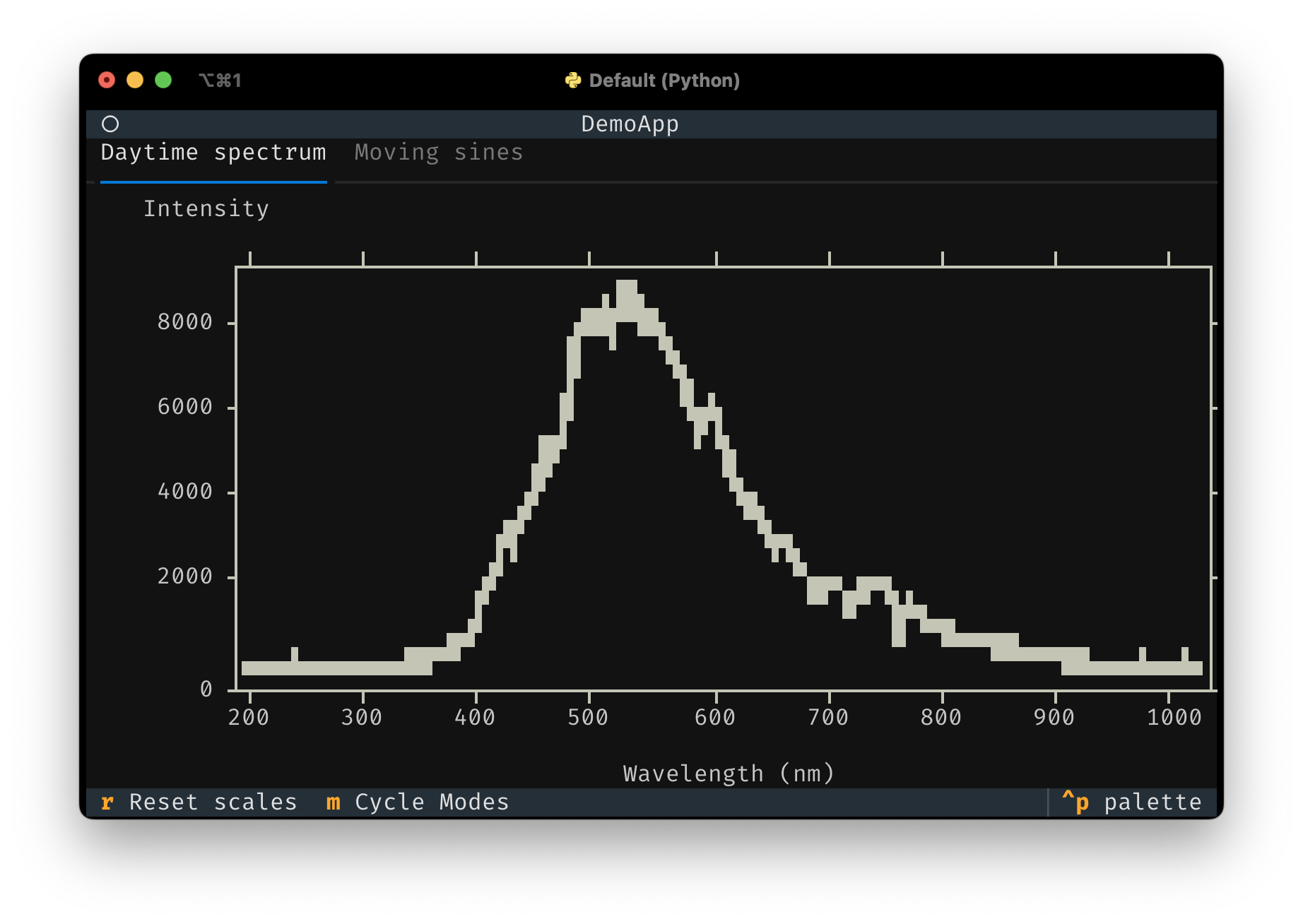Open the command palette via the header circle icon

(110, 124)
